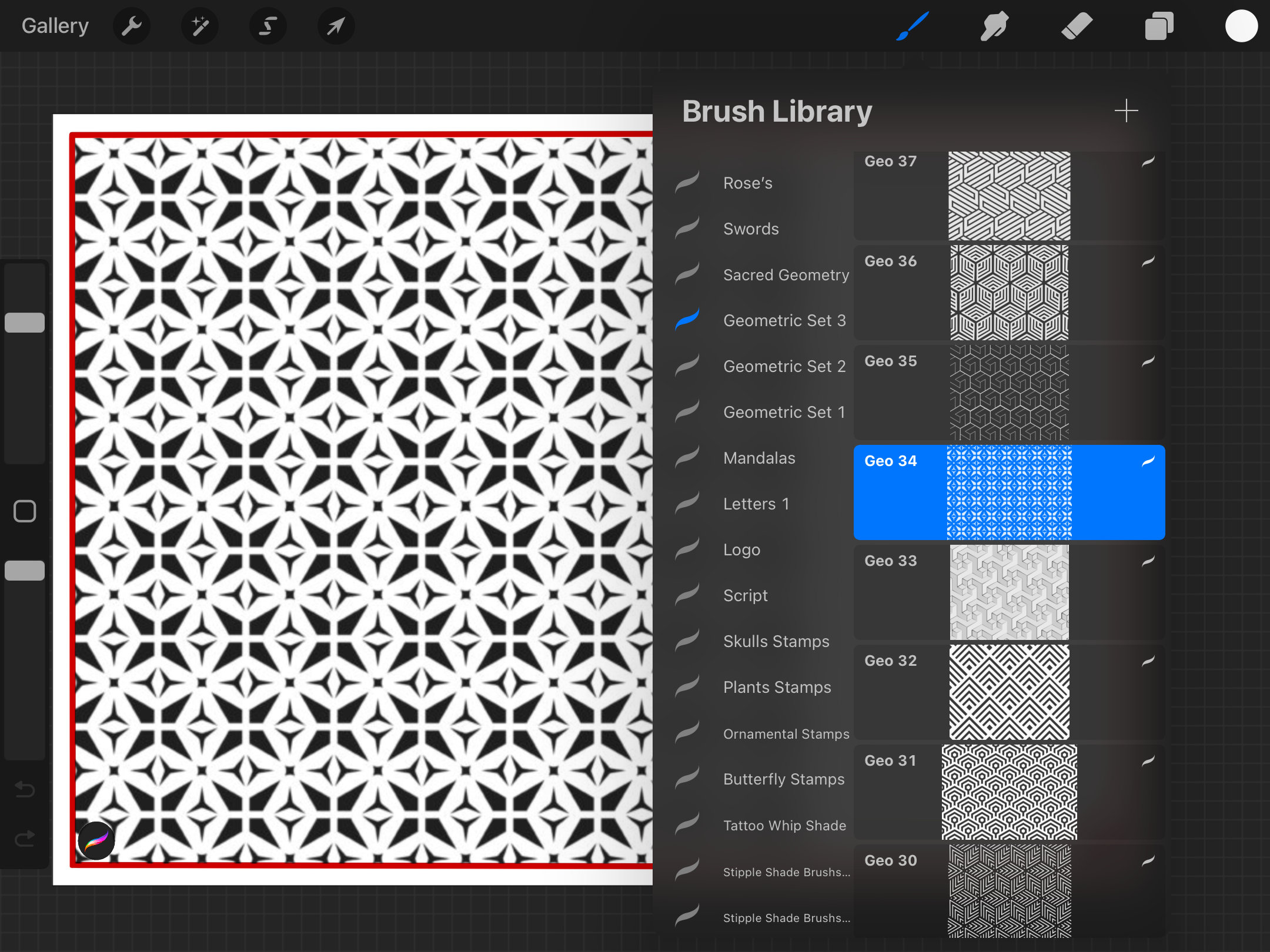Undo the last action
Image resolution: width=1270 pixels, height=952 pixels.
click(25, 789)
